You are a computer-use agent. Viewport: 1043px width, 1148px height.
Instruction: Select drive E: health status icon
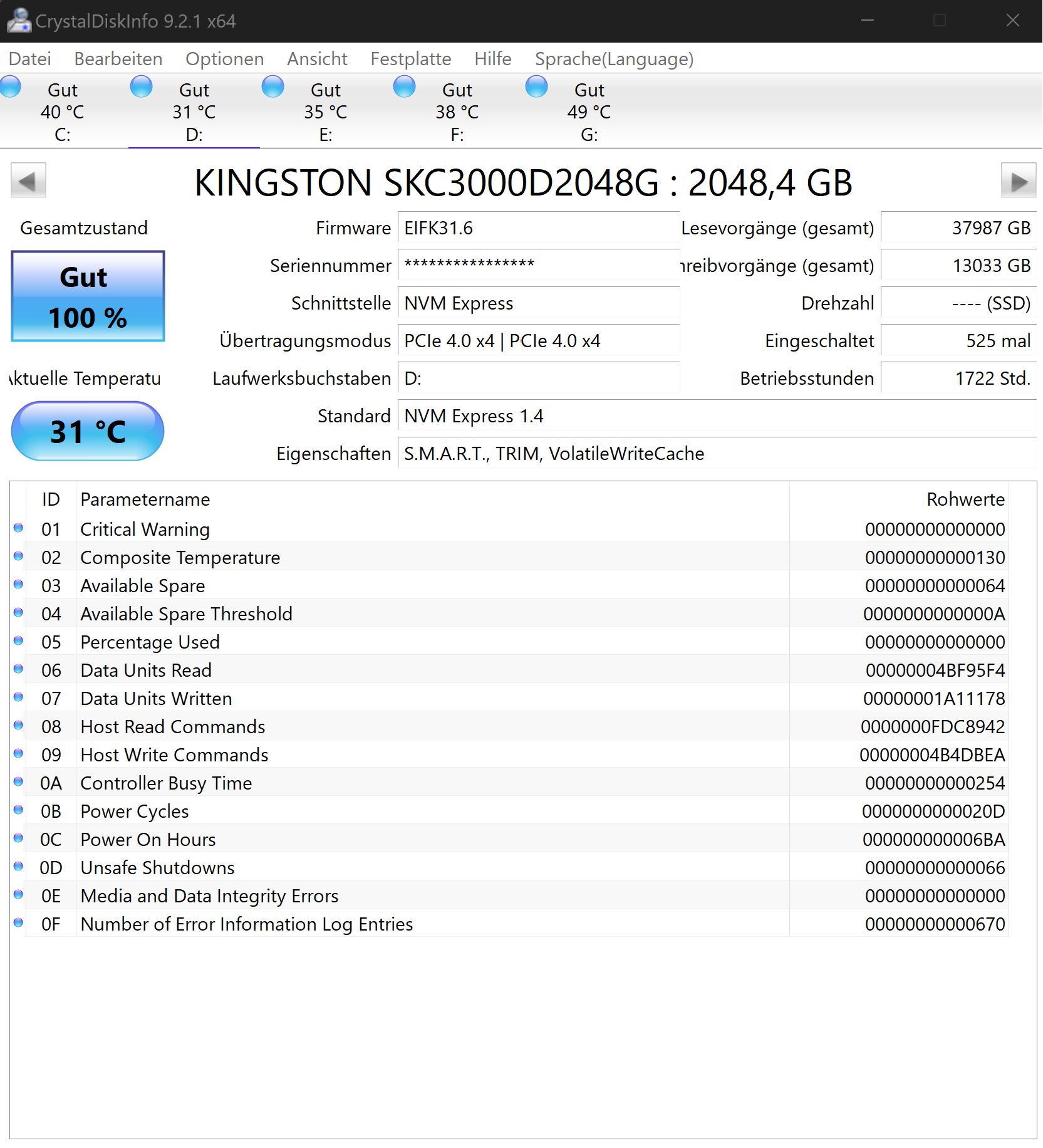click(x=273, y=86)
